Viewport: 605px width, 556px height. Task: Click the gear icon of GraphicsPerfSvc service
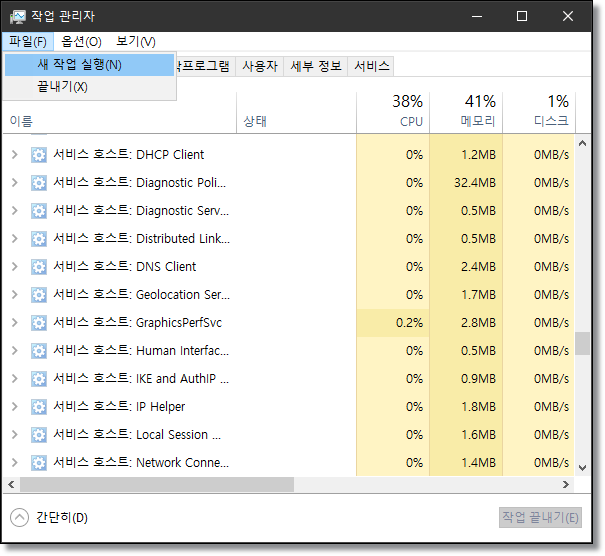(39, 323)
